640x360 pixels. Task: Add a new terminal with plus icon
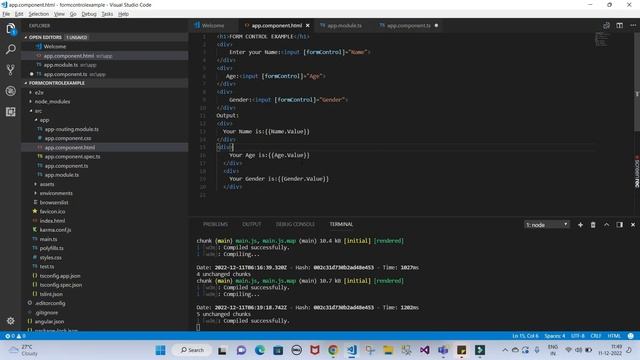[x=580, y=224]
